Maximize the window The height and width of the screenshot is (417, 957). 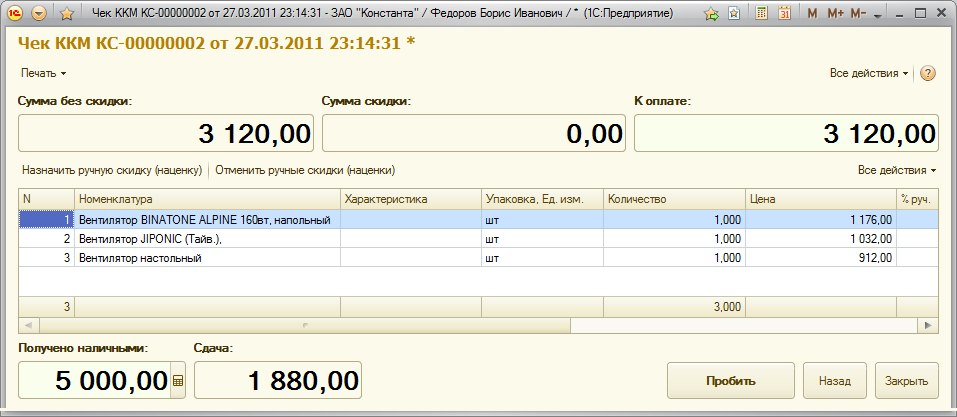(920, 13)
